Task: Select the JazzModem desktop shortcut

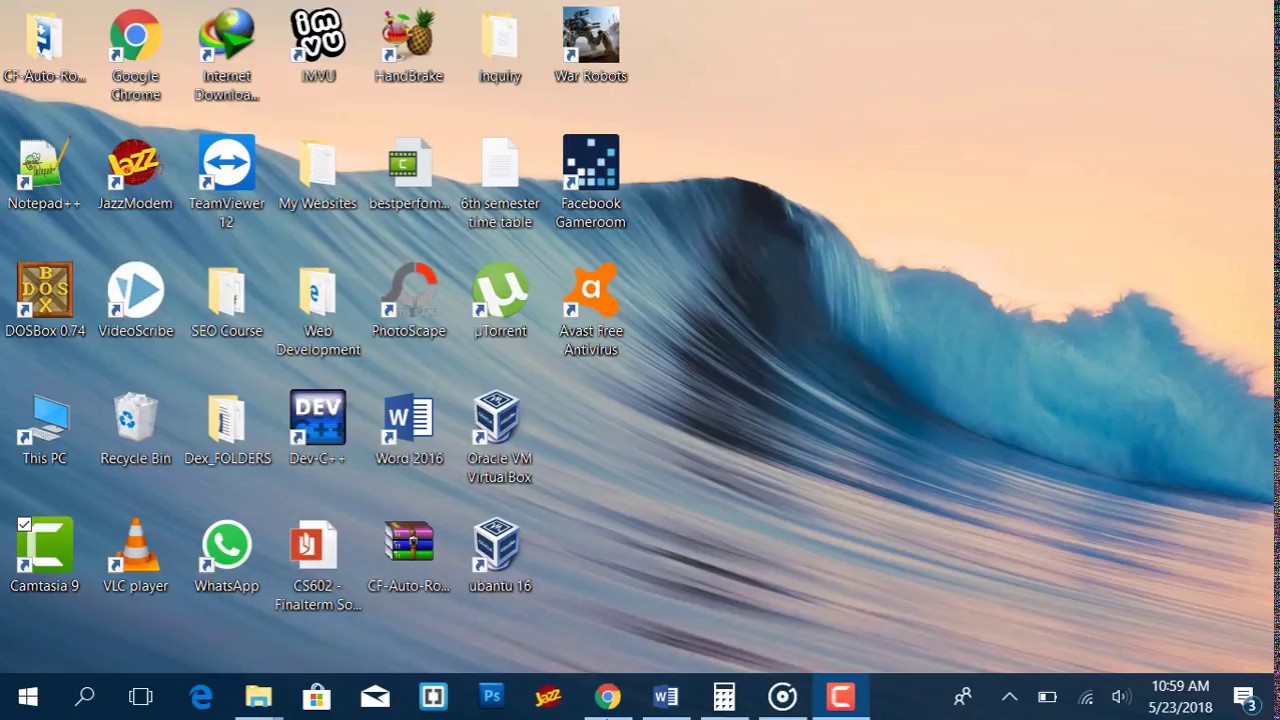Action: tap(135, 174)
